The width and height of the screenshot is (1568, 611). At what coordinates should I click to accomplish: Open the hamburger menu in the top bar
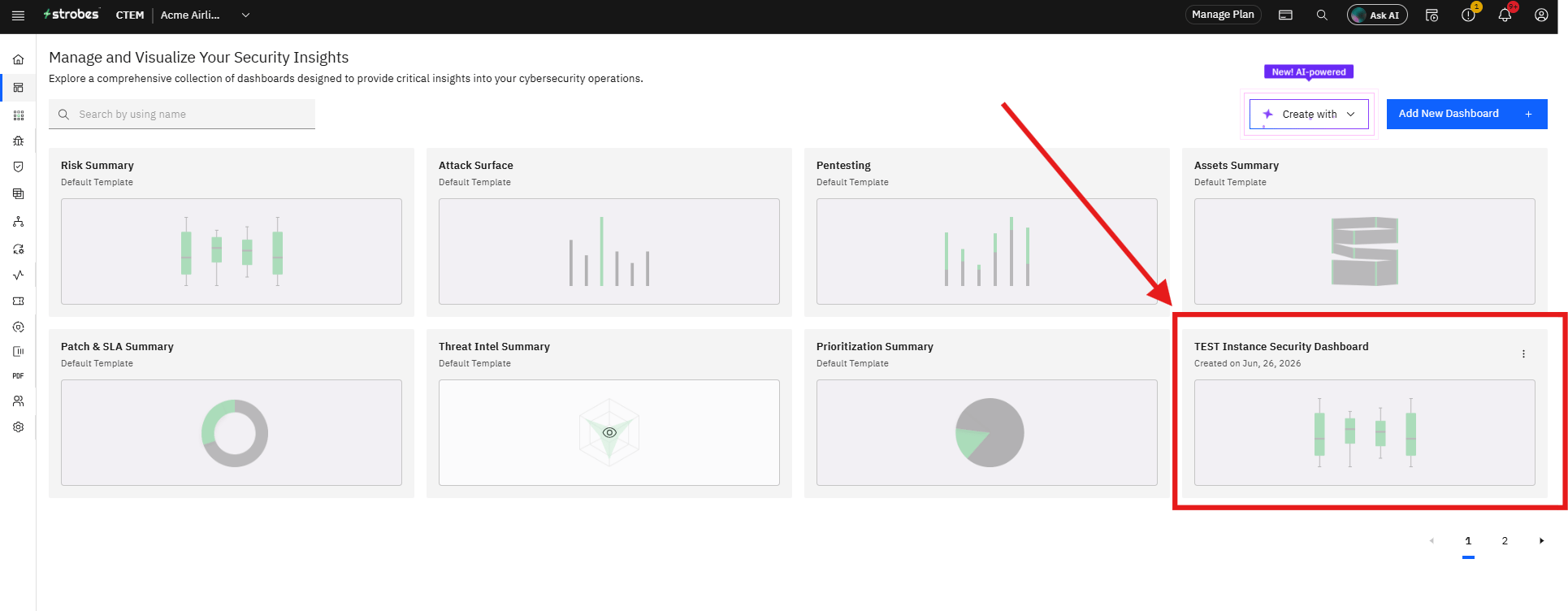pos(18,15)
